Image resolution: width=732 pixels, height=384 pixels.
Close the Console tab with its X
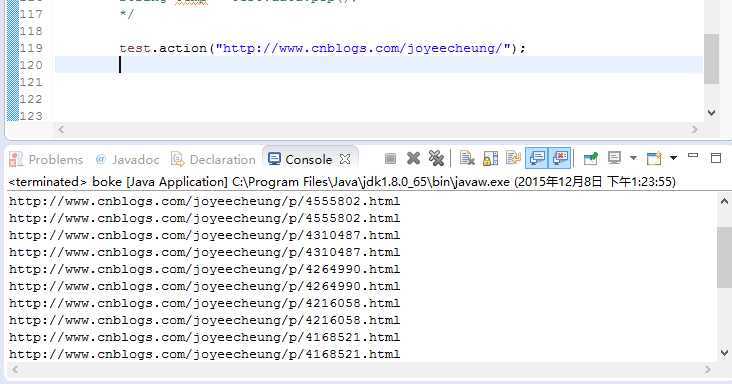(345, 160)
